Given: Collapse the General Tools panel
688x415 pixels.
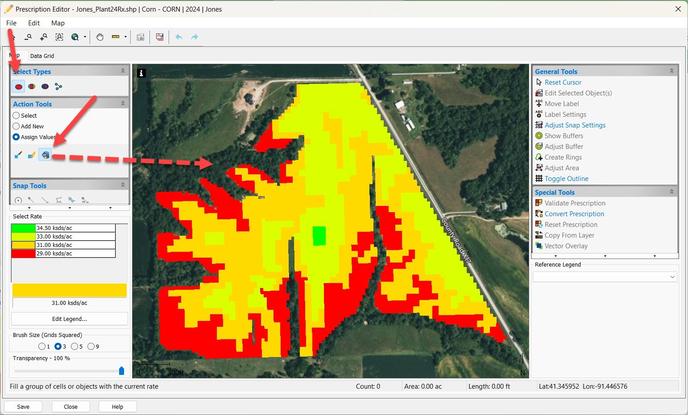Looking at the screenshot, I should (x=672, y=72).
